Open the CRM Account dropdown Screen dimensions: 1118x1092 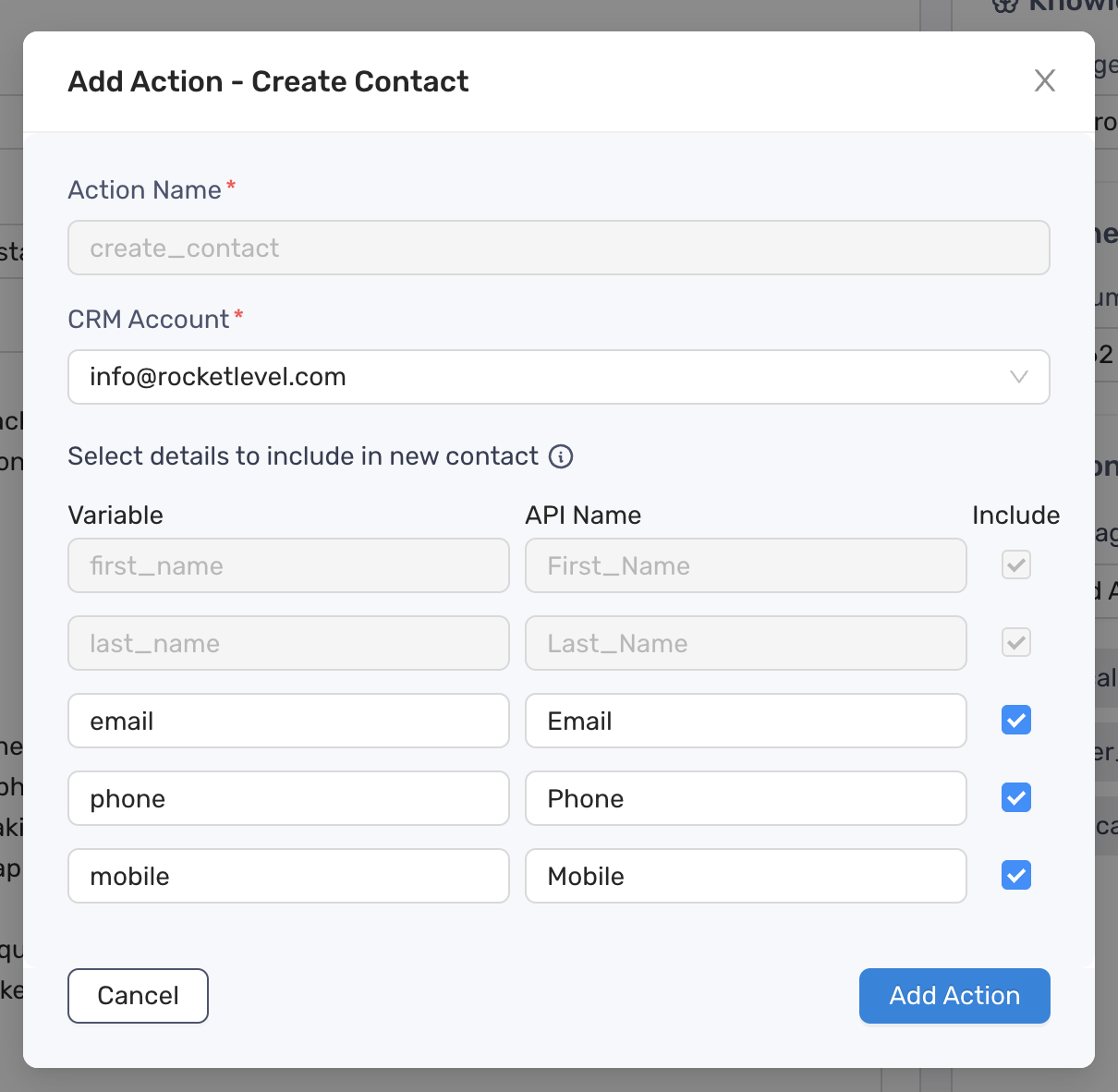558,377
